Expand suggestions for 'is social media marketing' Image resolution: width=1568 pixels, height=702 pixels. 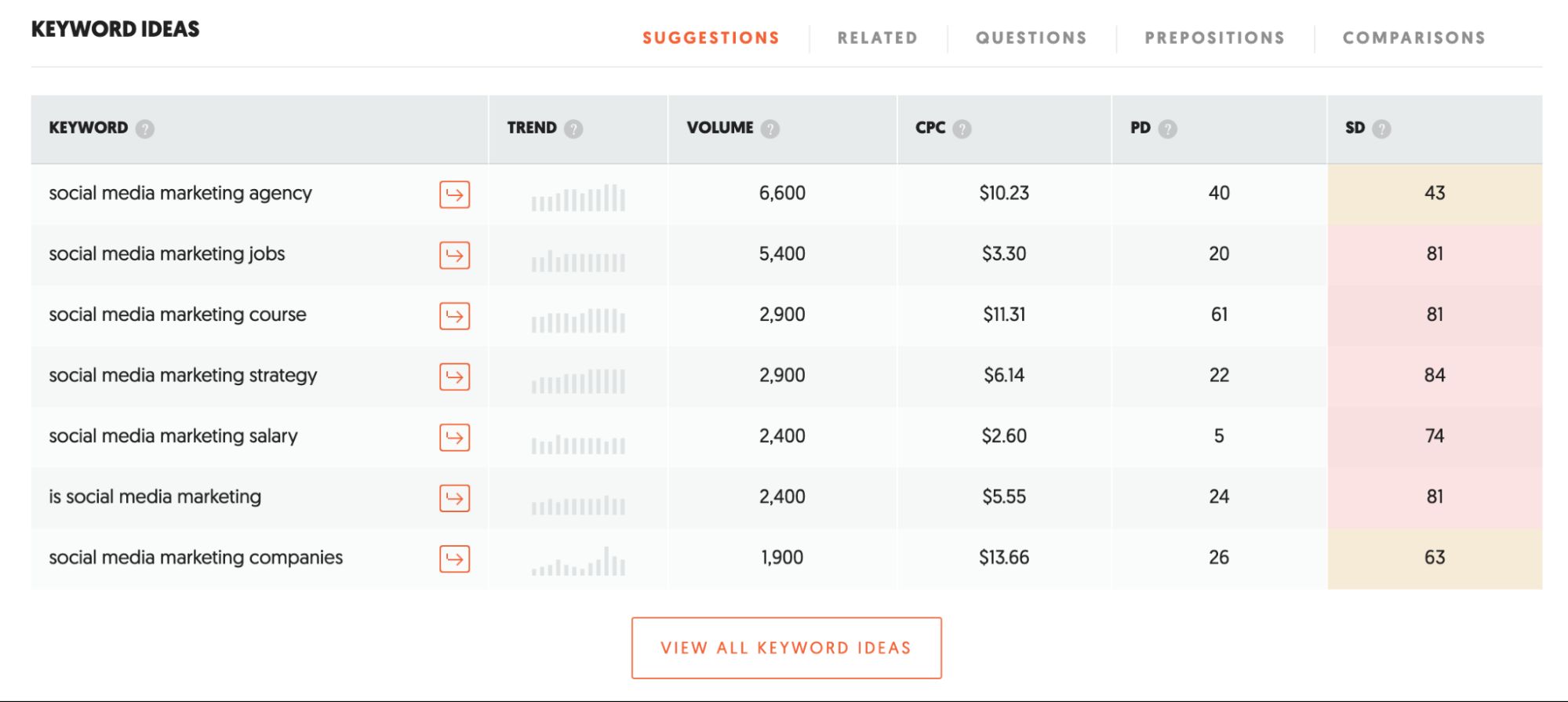[453, 499]
